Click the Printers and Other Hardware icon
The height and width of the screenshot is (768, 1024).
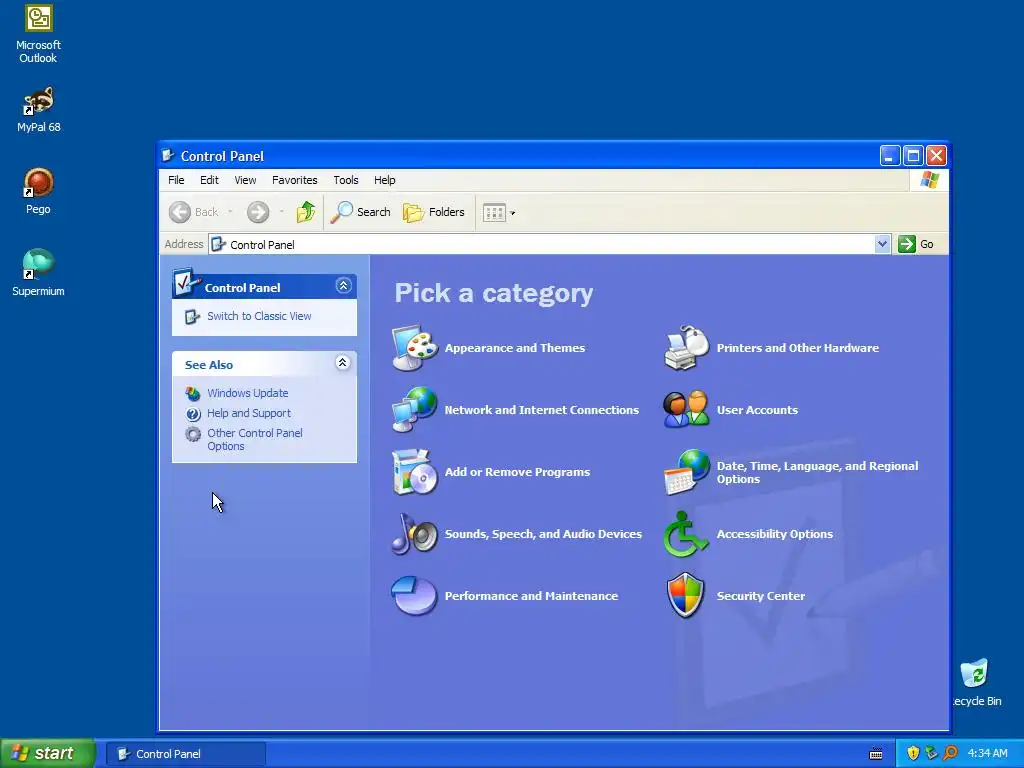pos(686,347)
